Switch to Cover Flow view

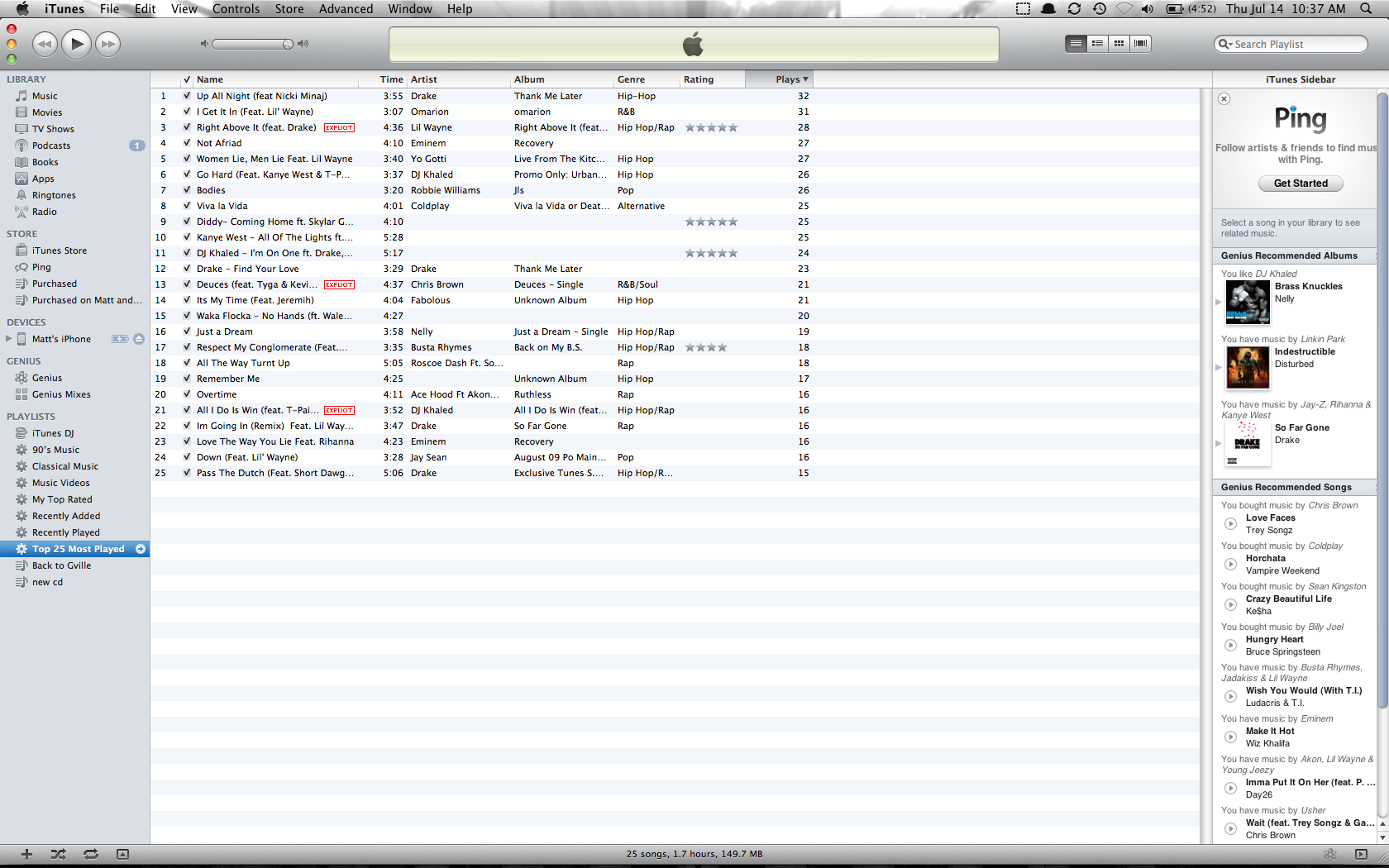[1141, 44]
